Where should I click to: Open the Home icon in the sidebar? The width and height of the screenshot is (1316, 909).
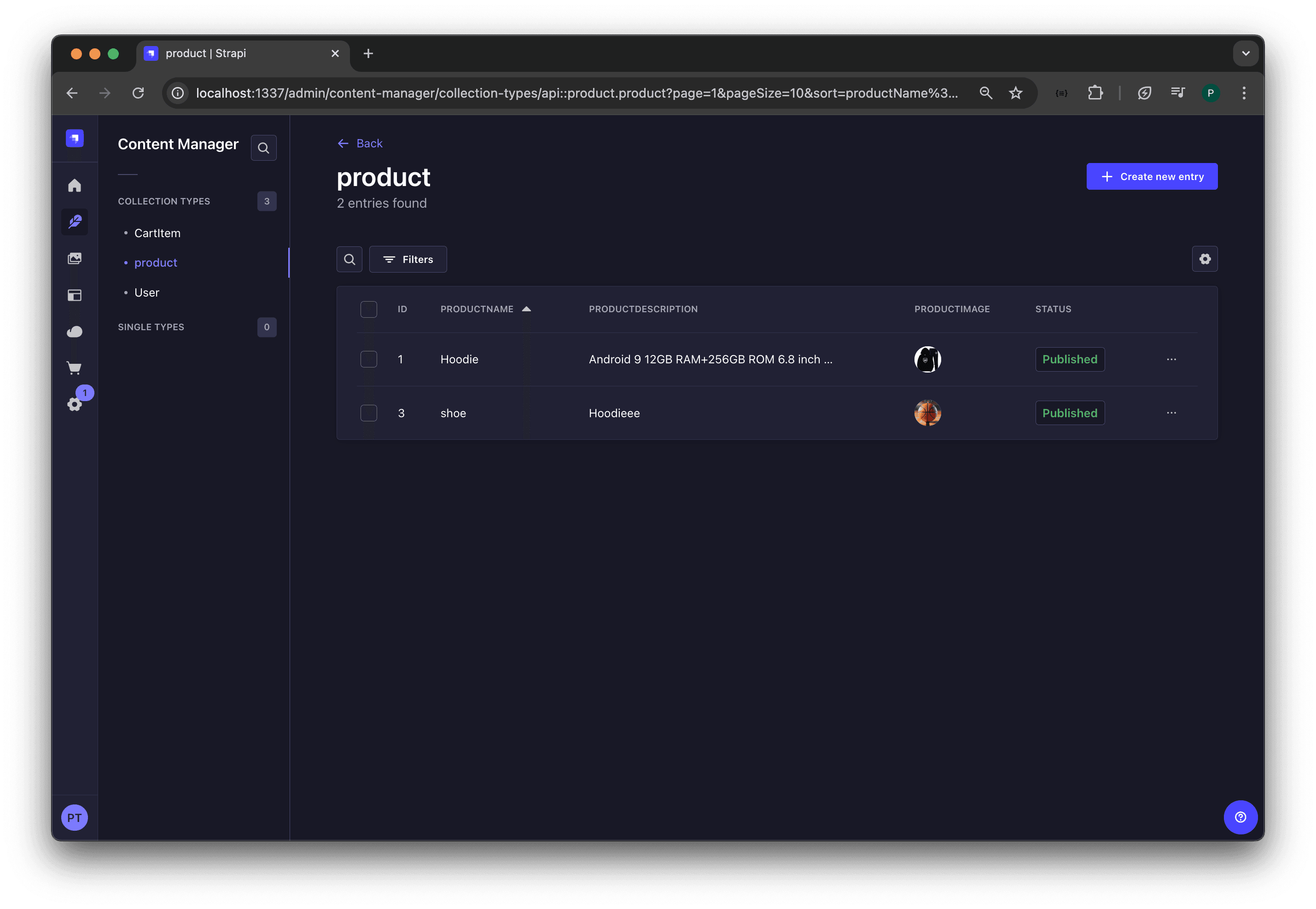tap(75, 186)
